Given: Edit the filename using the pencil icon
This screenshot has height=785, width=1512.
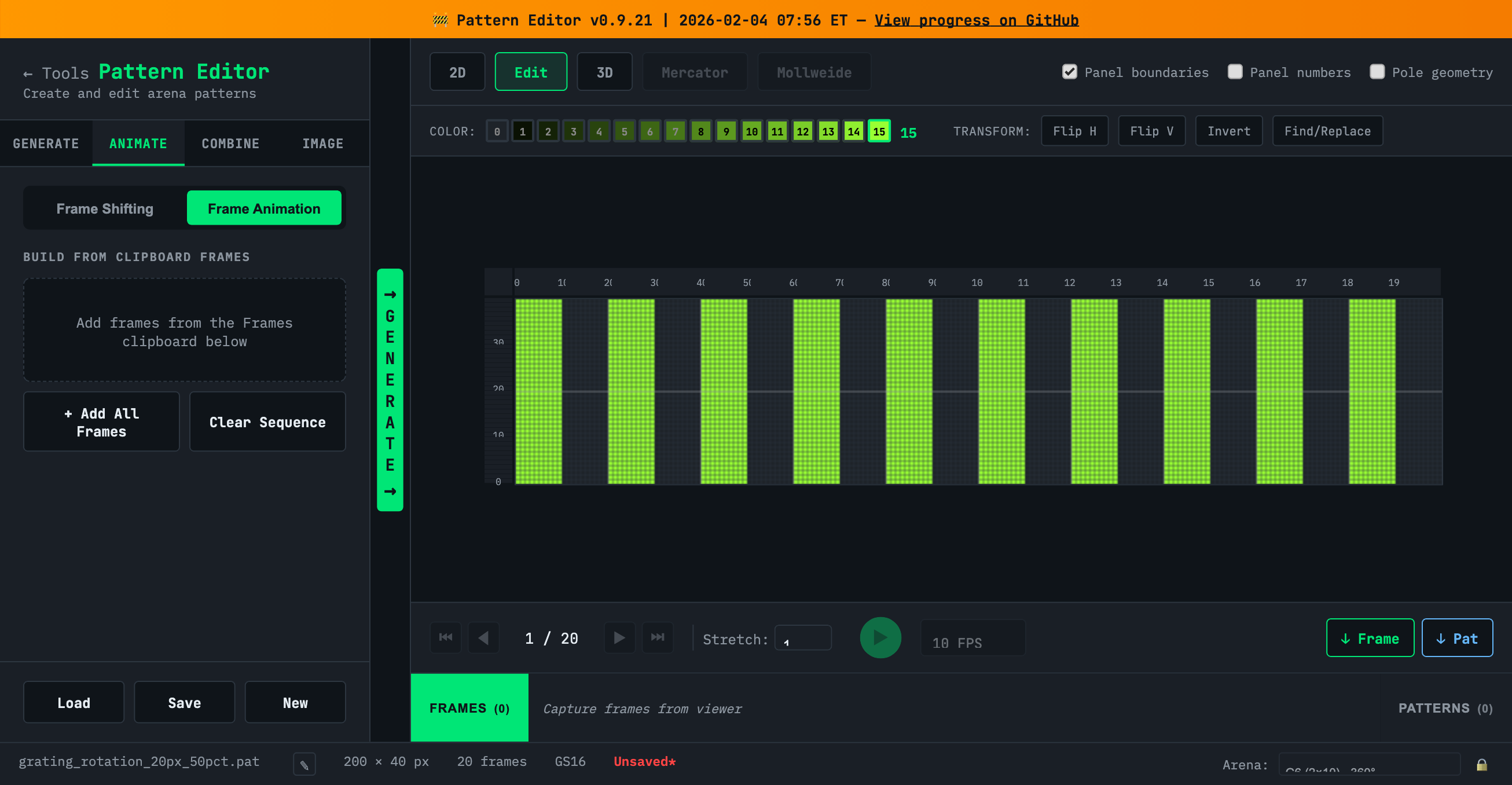Looking at the screenshot, I should point(304,762).
